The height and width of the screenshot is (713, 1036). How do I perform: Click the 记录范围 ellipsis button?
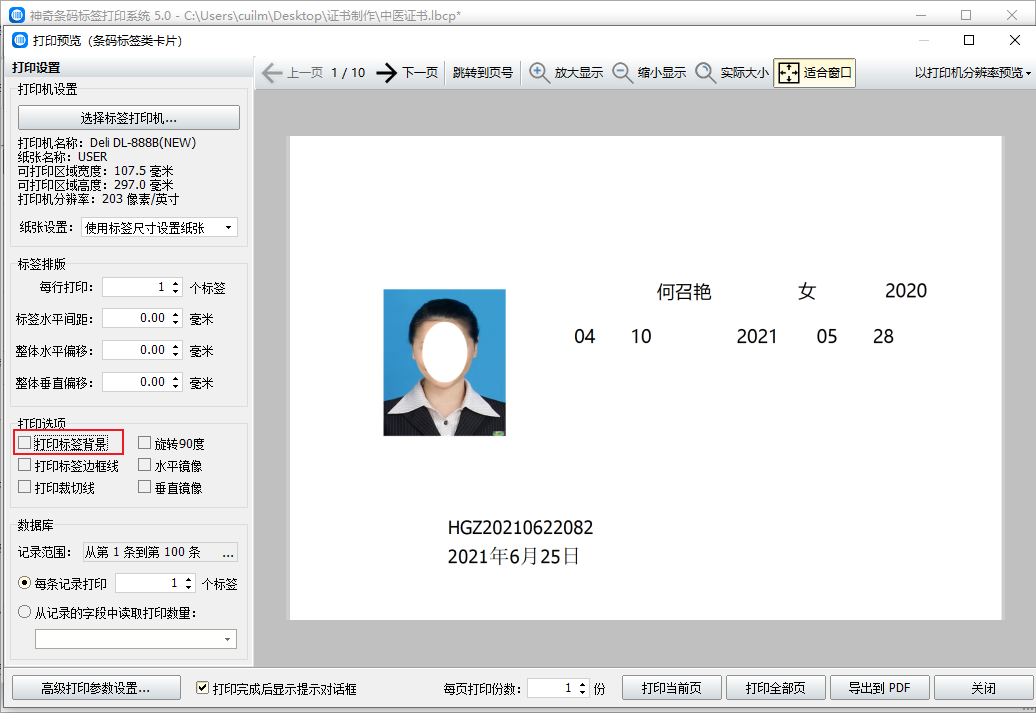coord(228,552)
